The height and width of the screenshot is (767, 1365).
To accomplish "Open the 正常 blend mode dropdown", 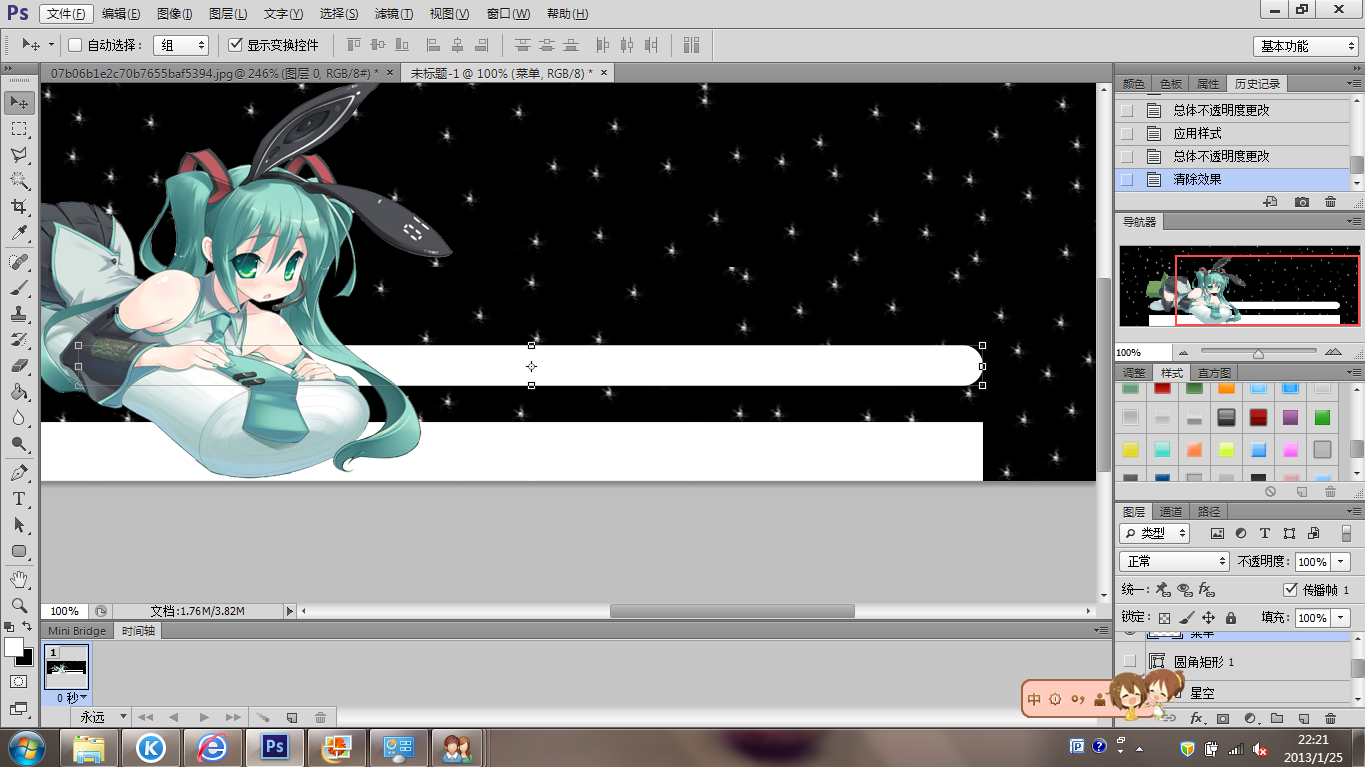I will (x=1174, y=562).
